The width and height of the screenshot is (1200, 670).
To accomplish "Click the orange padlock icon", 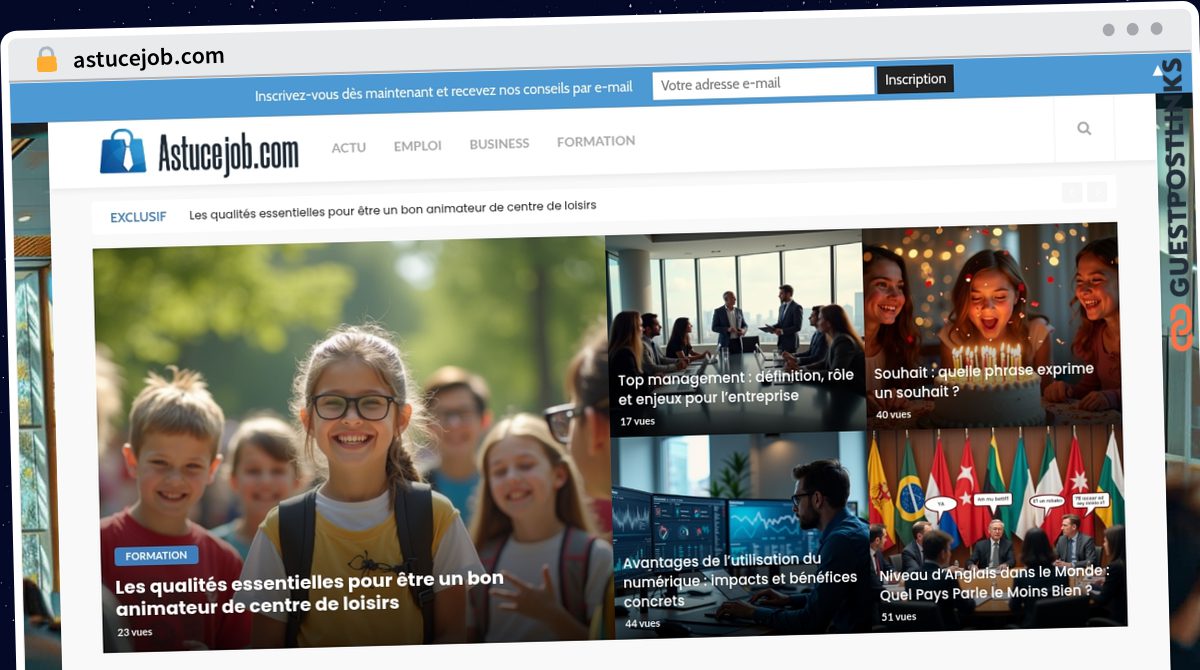I will coord(46,59).
